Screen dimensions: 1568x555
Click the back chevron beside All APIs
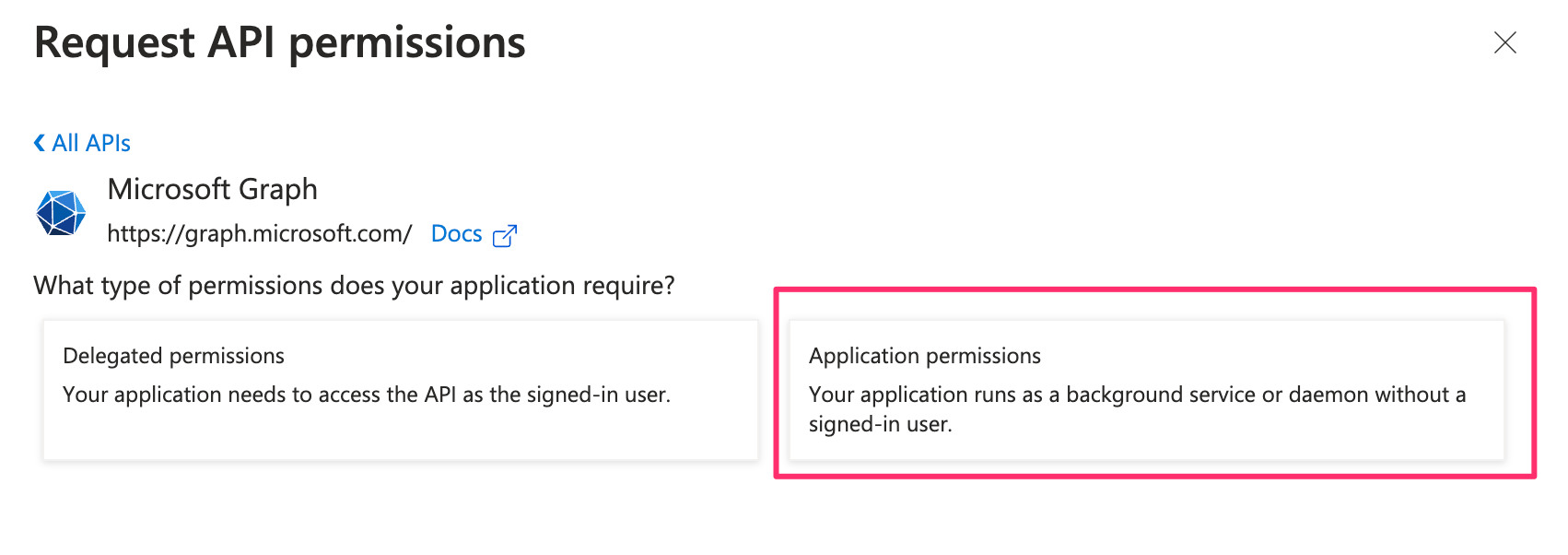(40, 143)
